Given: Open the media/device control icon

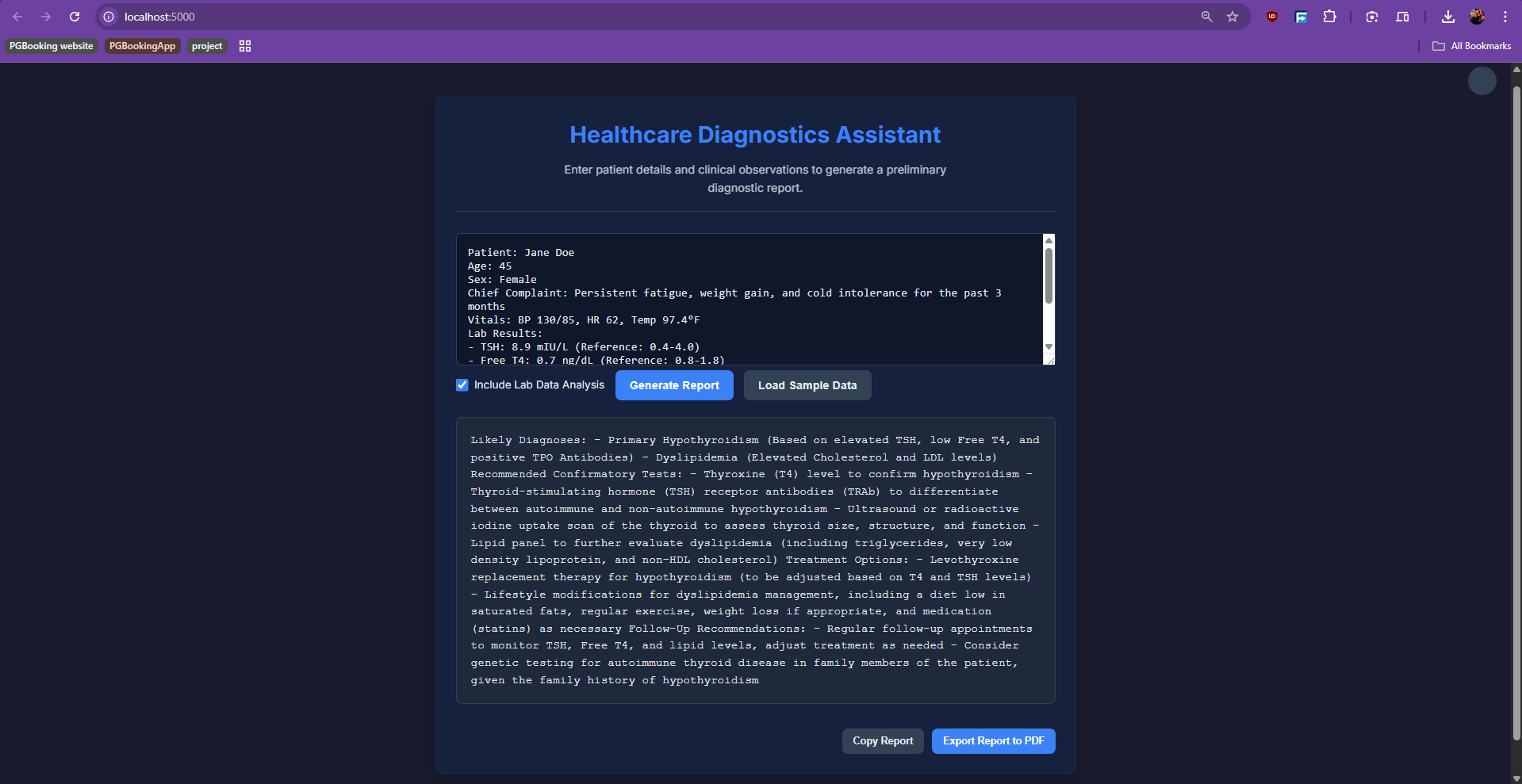Looking at the screenshot, I should [1402, 17].
